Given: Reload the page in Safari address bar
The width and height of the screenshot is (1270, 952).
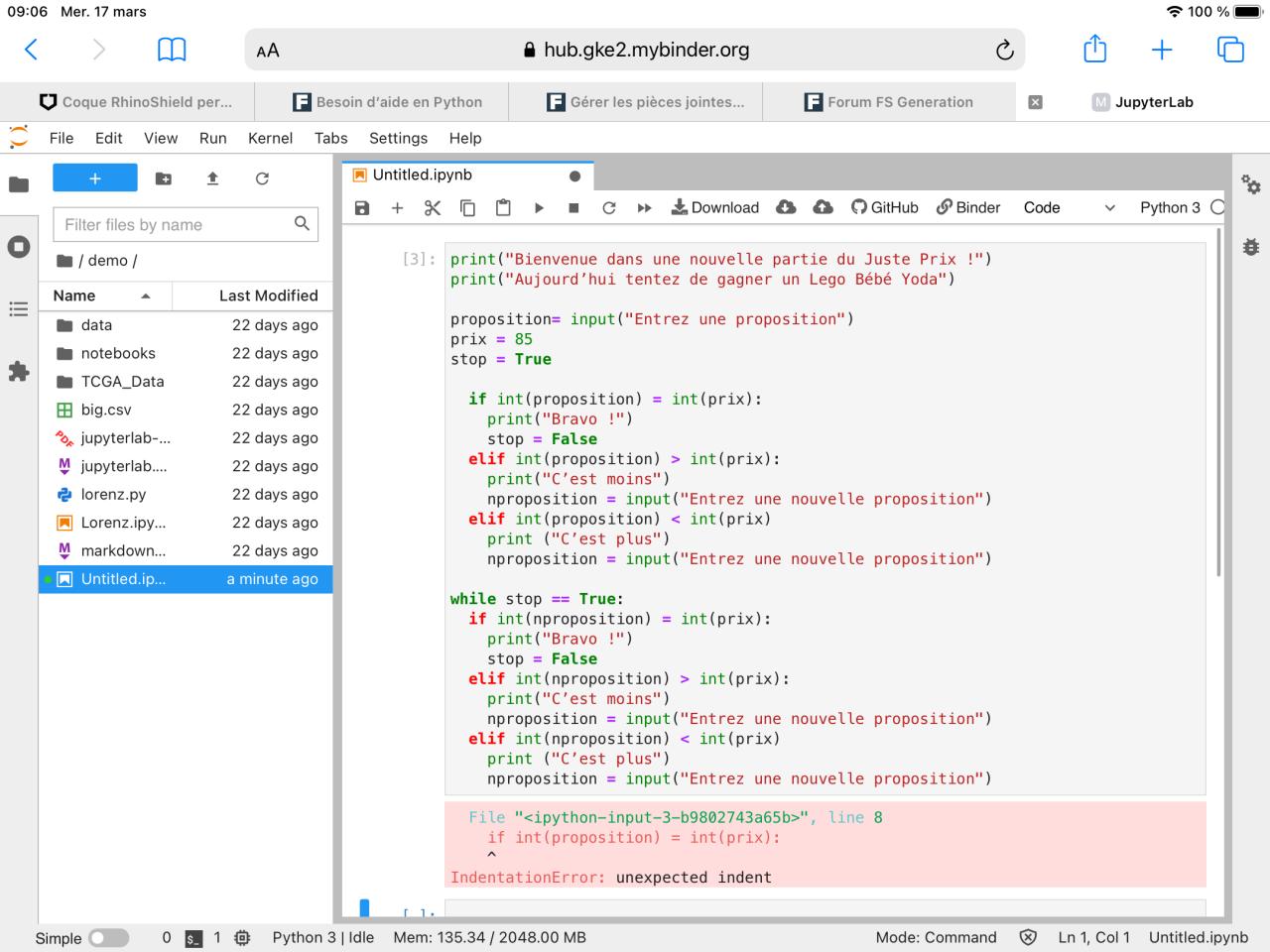Looking at the screenshot, I should coord(1004,50).
